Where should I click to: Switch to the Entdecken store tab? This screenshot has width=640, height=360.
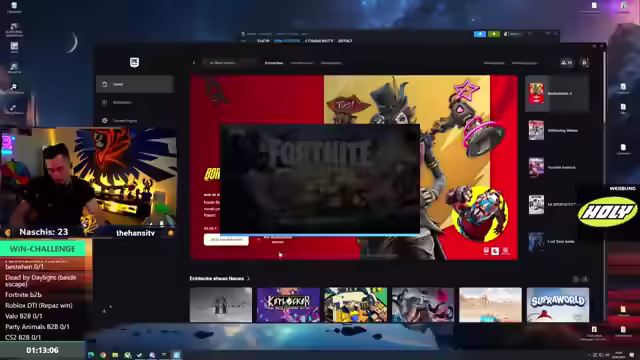pos(274,63)
